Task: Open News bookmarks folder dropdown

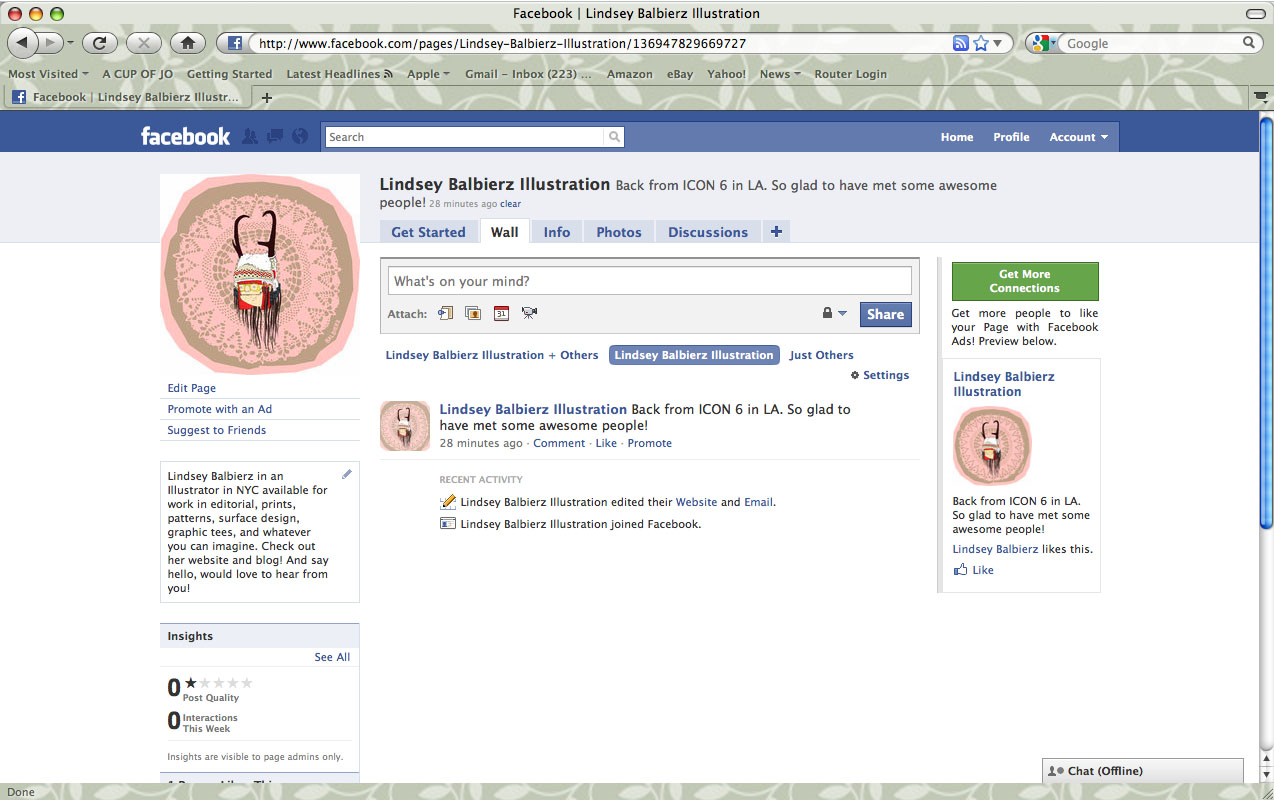Action: [780, 74]
